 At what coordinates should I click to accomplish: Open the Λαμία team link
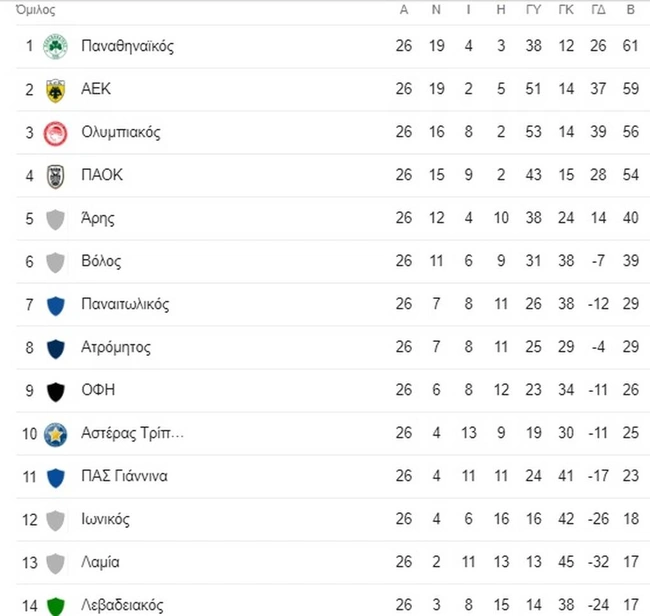coord(101,562)
